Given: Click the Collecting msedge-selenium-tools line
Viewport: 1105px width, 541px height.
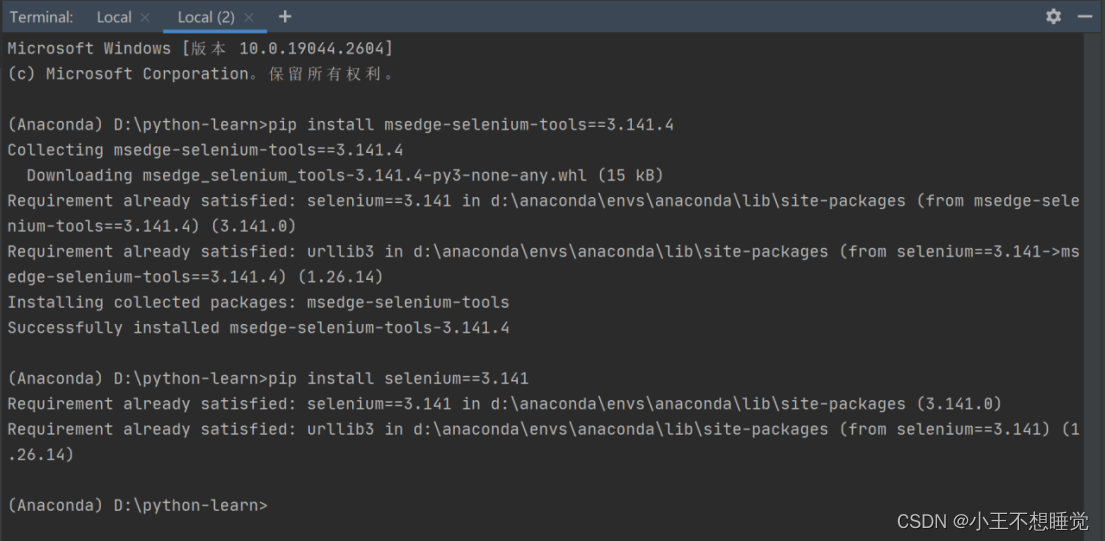Looking at the screenshot, I should 205,150.
